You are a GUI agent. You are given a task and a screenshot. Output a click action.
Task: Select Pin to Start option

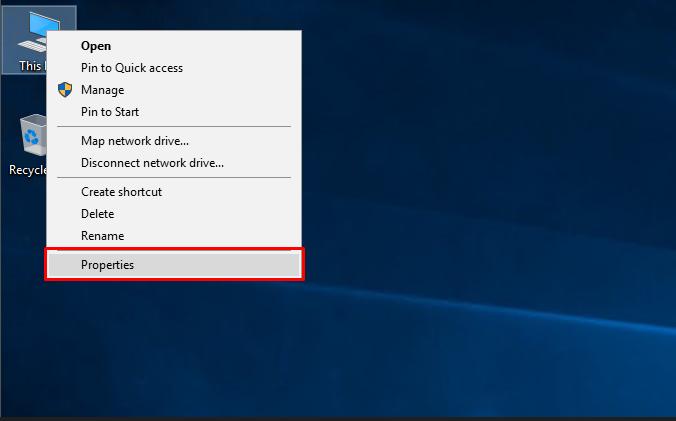click(174, 112)
